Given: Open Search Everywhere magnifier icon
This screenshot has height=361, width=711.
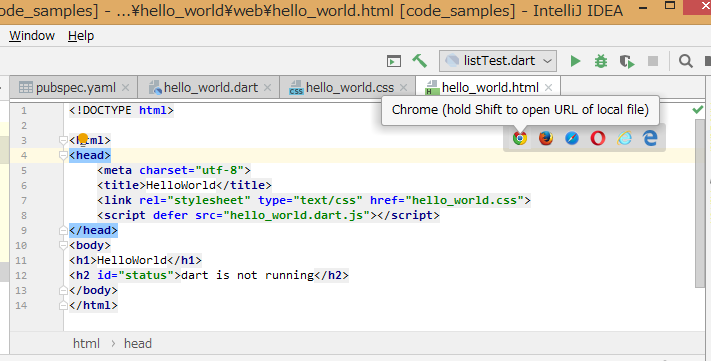Looking at the screenshot, I should click(x=686, y=61).
